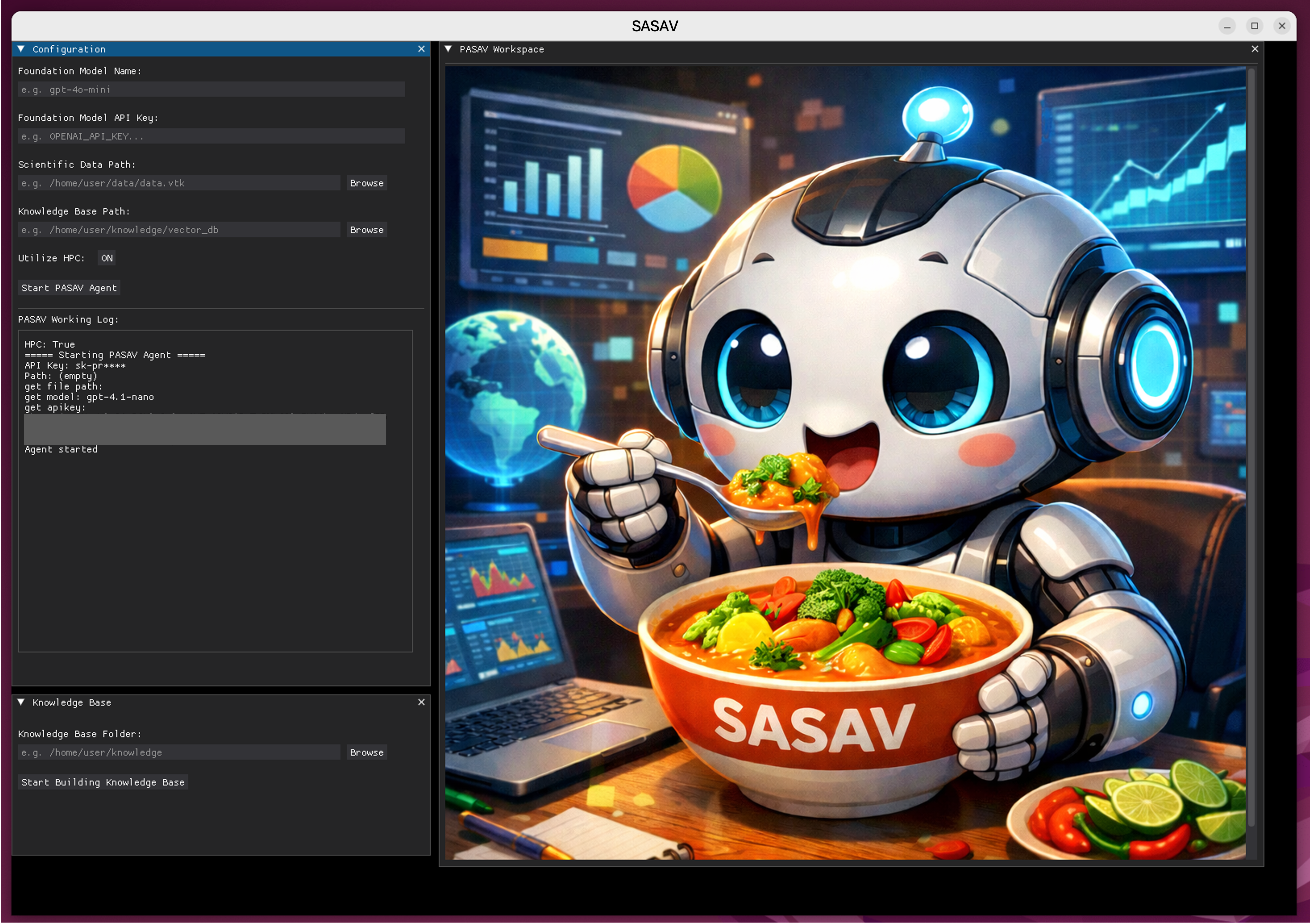Close the Knowledge Base panel

point(422,702)
